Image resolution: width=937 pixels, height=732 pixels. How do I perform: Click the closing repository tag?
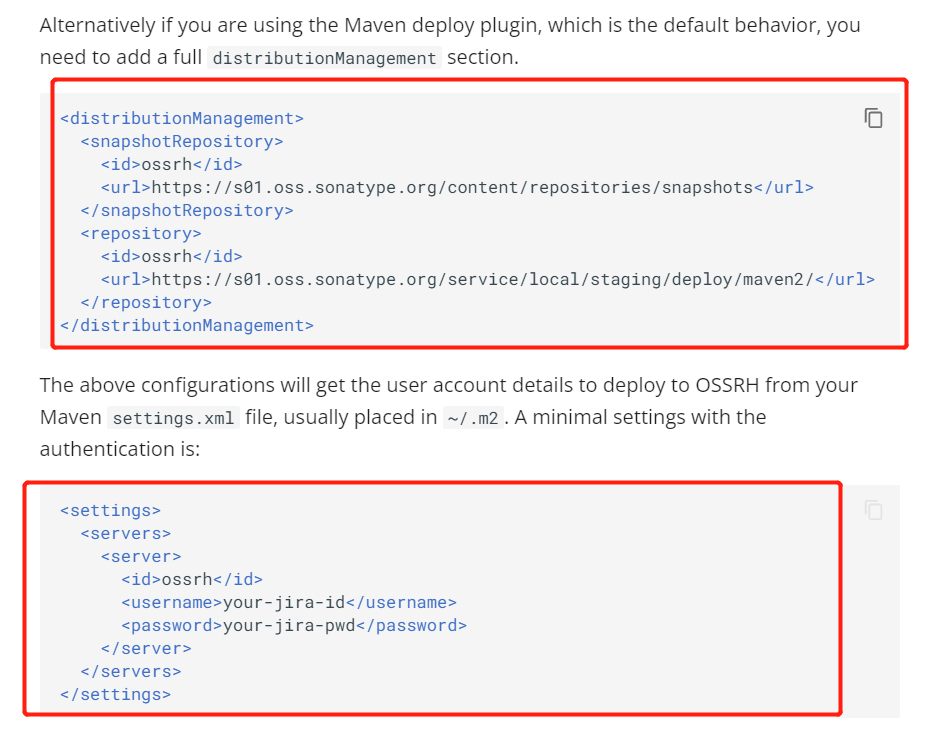(x=146, y=302)
